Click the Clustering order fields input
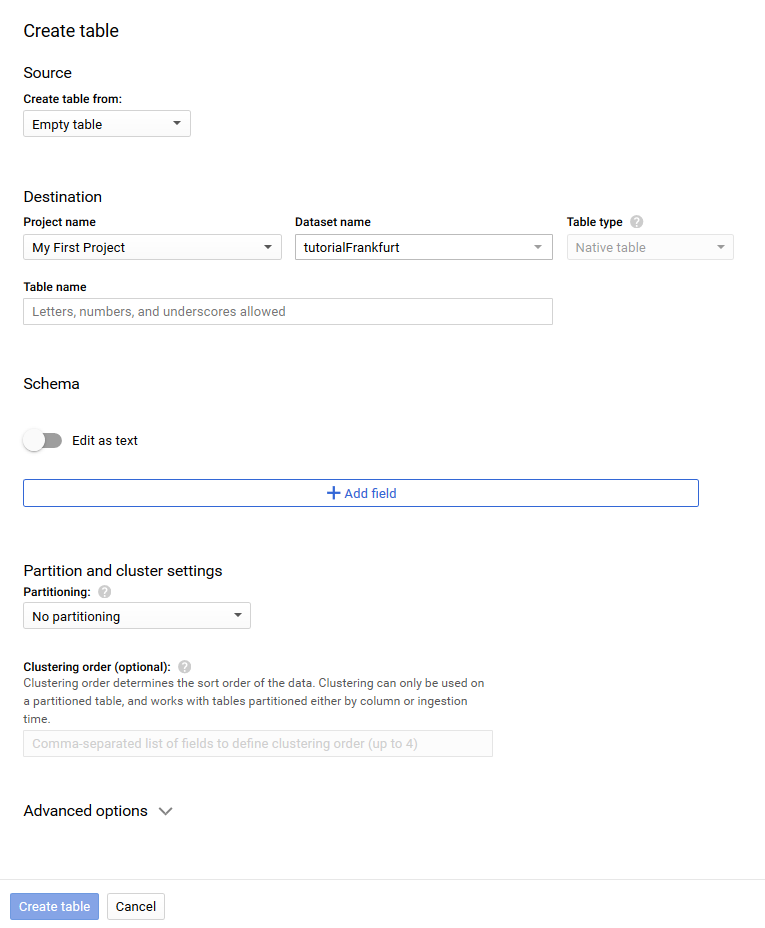 tap(258, 743)
